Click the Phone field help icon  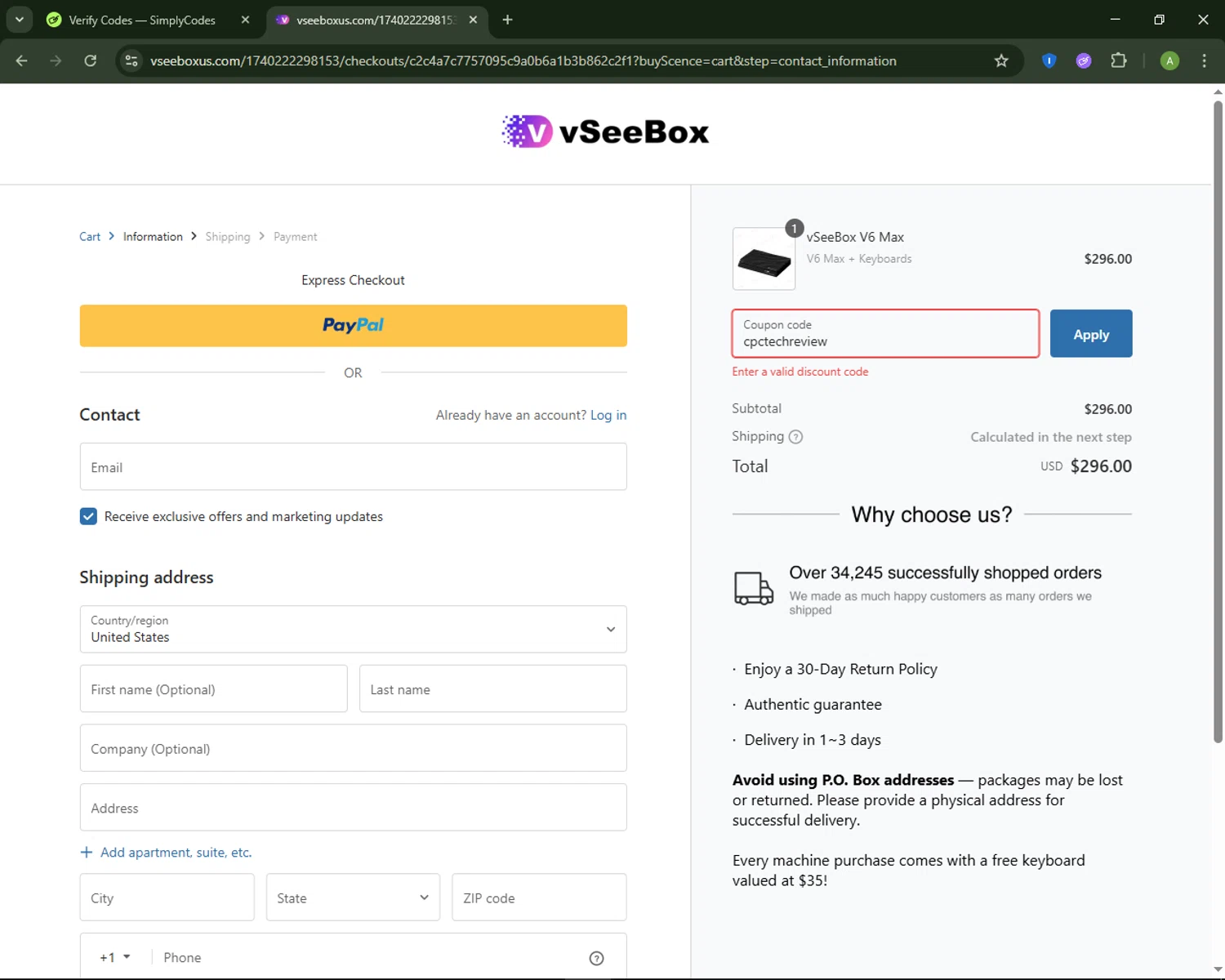click(x=597, y=958)
